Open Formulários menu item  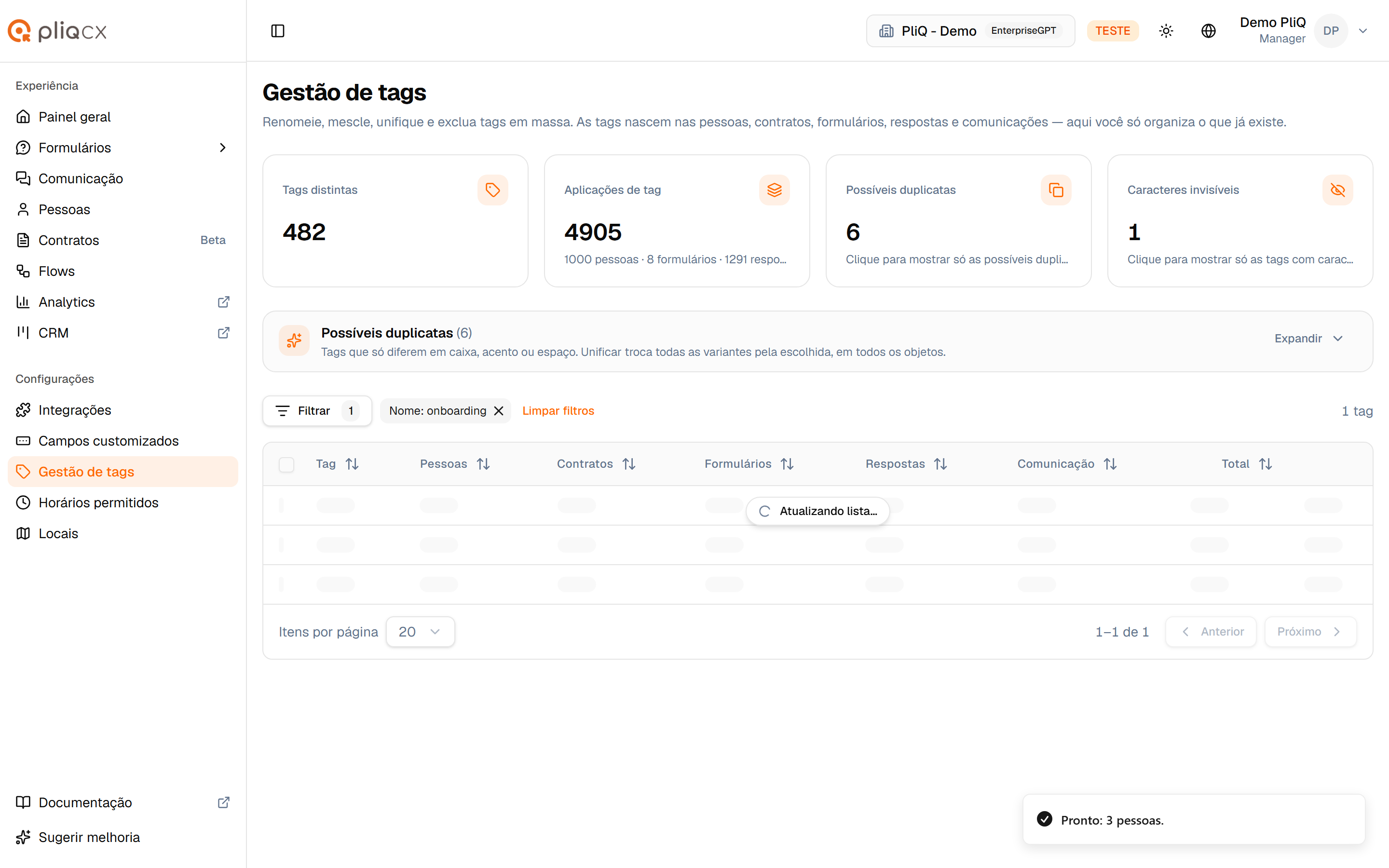tap(123, 148)
